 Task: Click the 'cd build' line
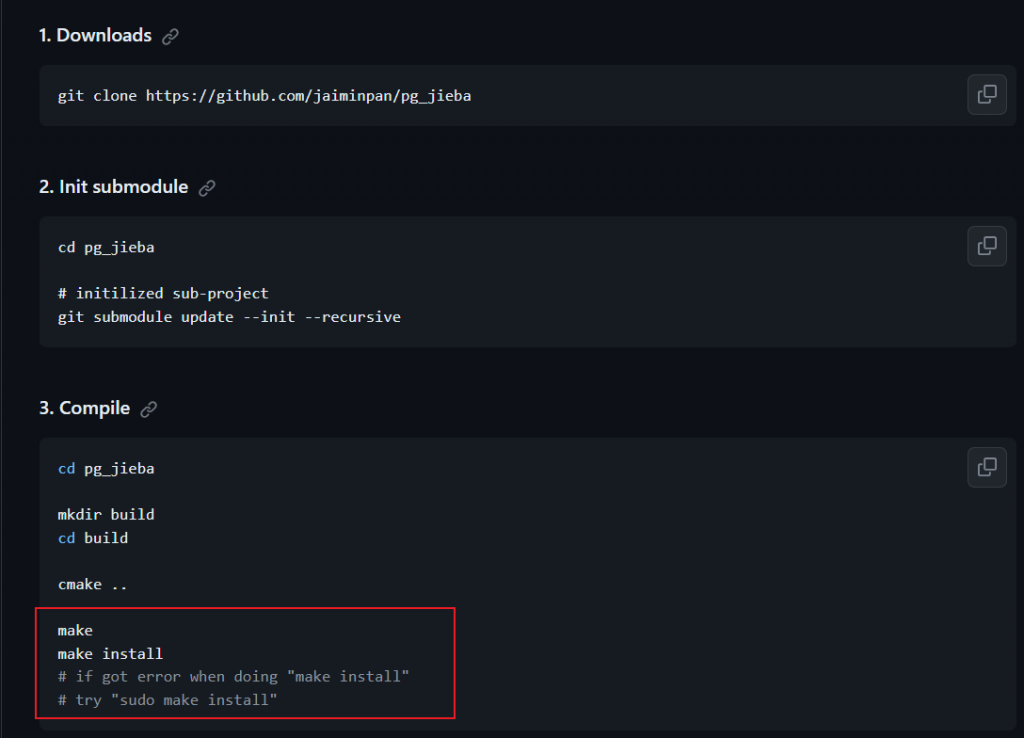click(x=93, y=538)
